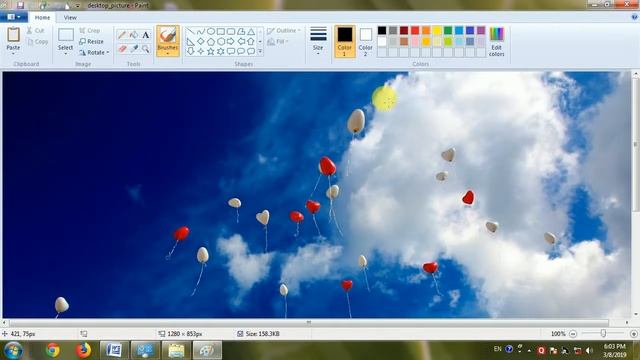This screenshot has height=360, width=640.
Task: Choose the Cloud callout shape
Action: point(251,51)
